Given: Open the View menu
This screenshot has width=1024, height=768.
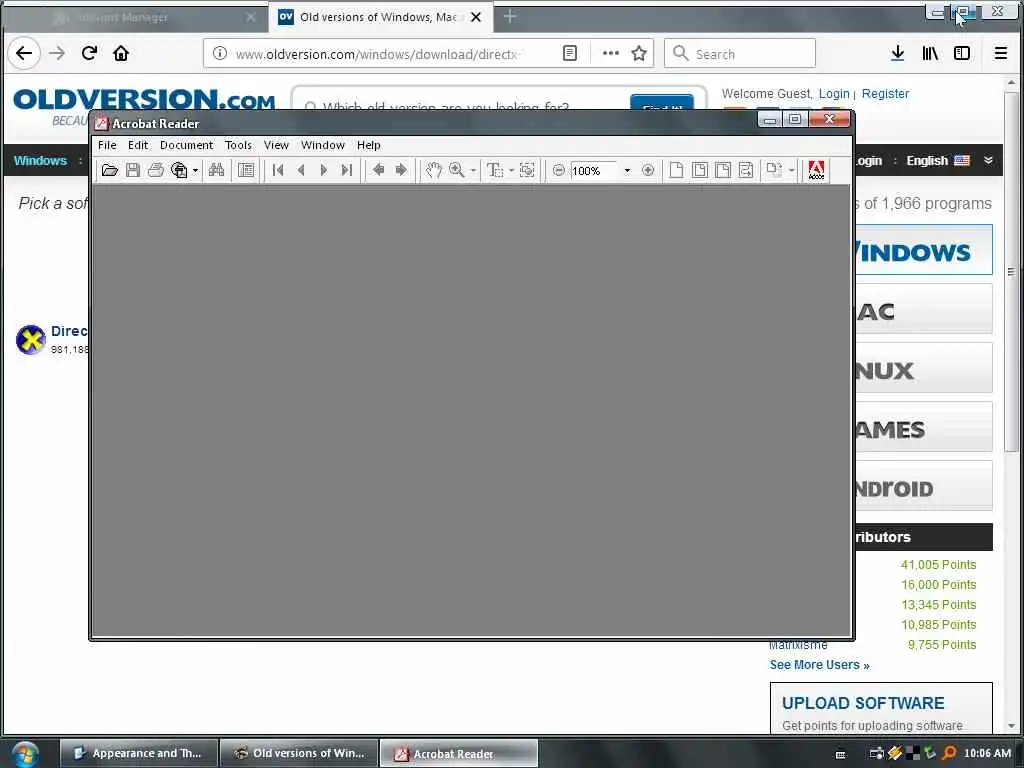Looking at the screenshot, I should (x=276, y=145).
